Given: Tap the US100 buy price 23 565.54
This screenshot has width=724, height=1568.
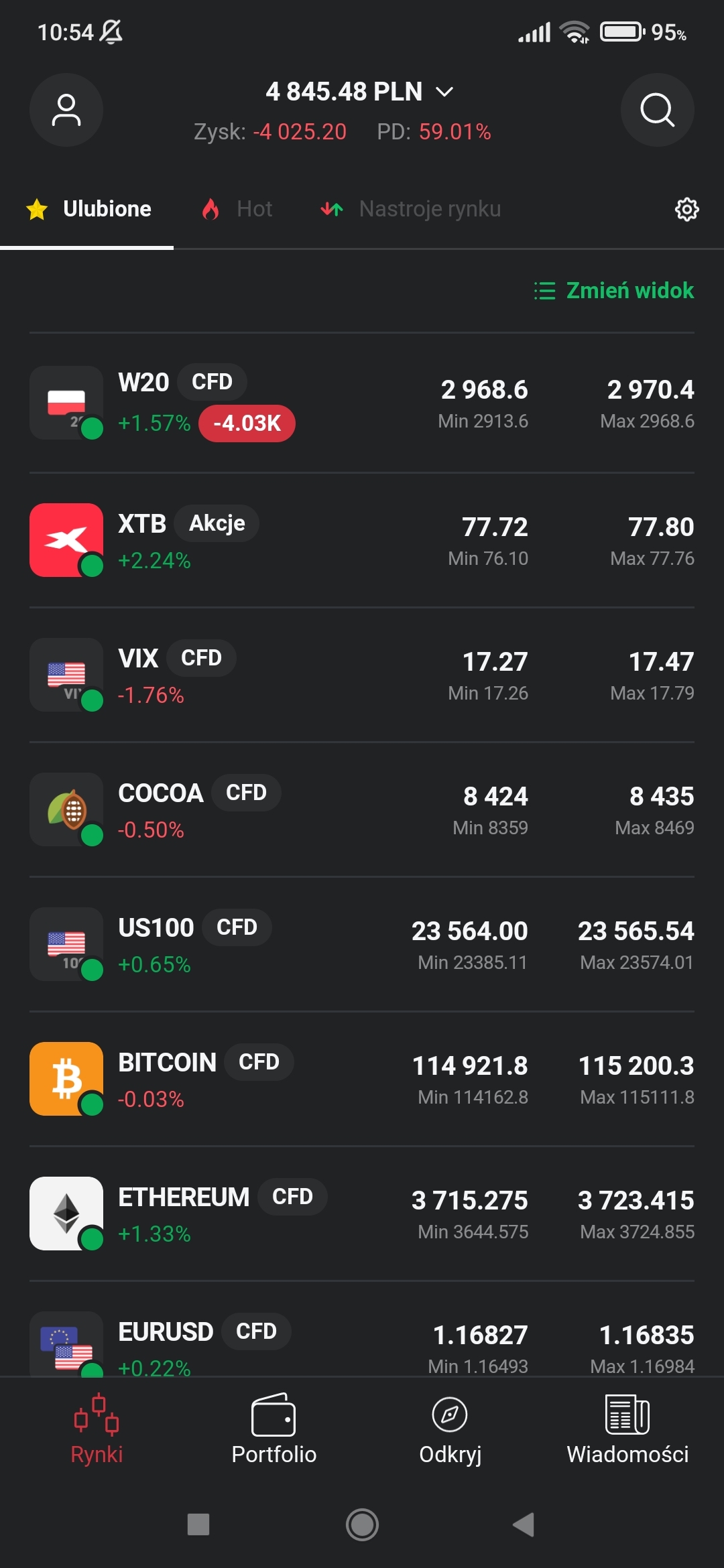Looking at the screenshot, I should point(636,931).
